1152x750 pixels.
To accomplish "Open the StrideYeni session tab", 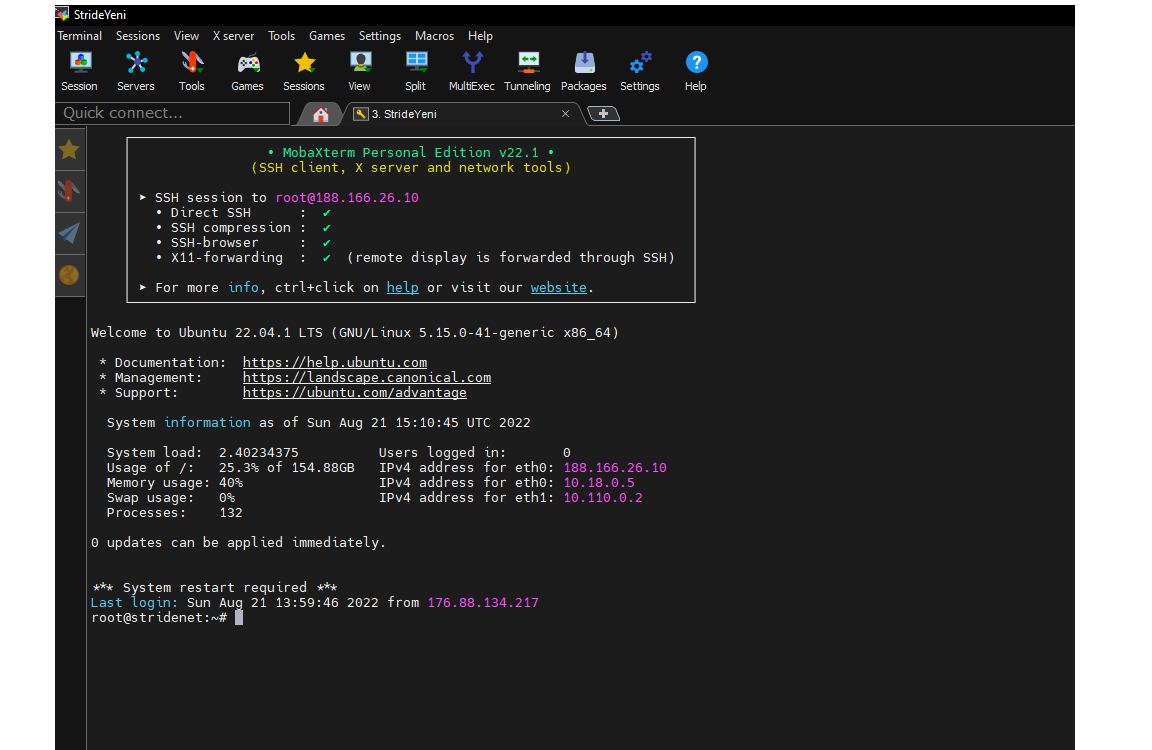I will click(x=410, y=113).
